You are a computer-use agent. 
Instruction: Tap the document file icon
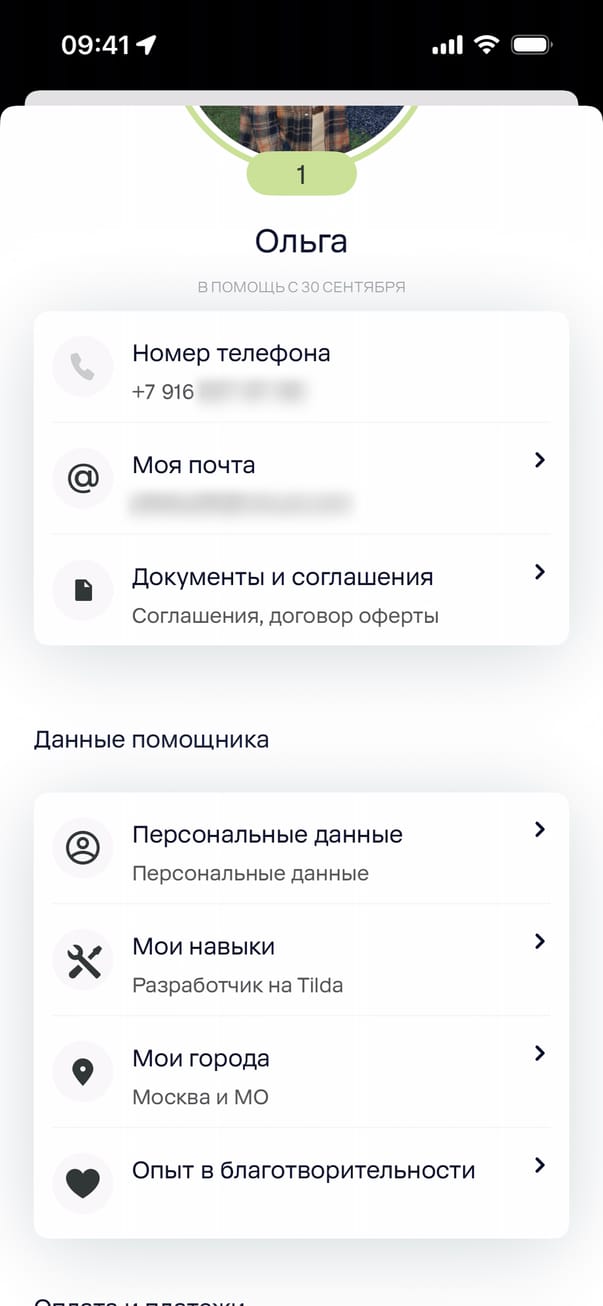(82, 591)
